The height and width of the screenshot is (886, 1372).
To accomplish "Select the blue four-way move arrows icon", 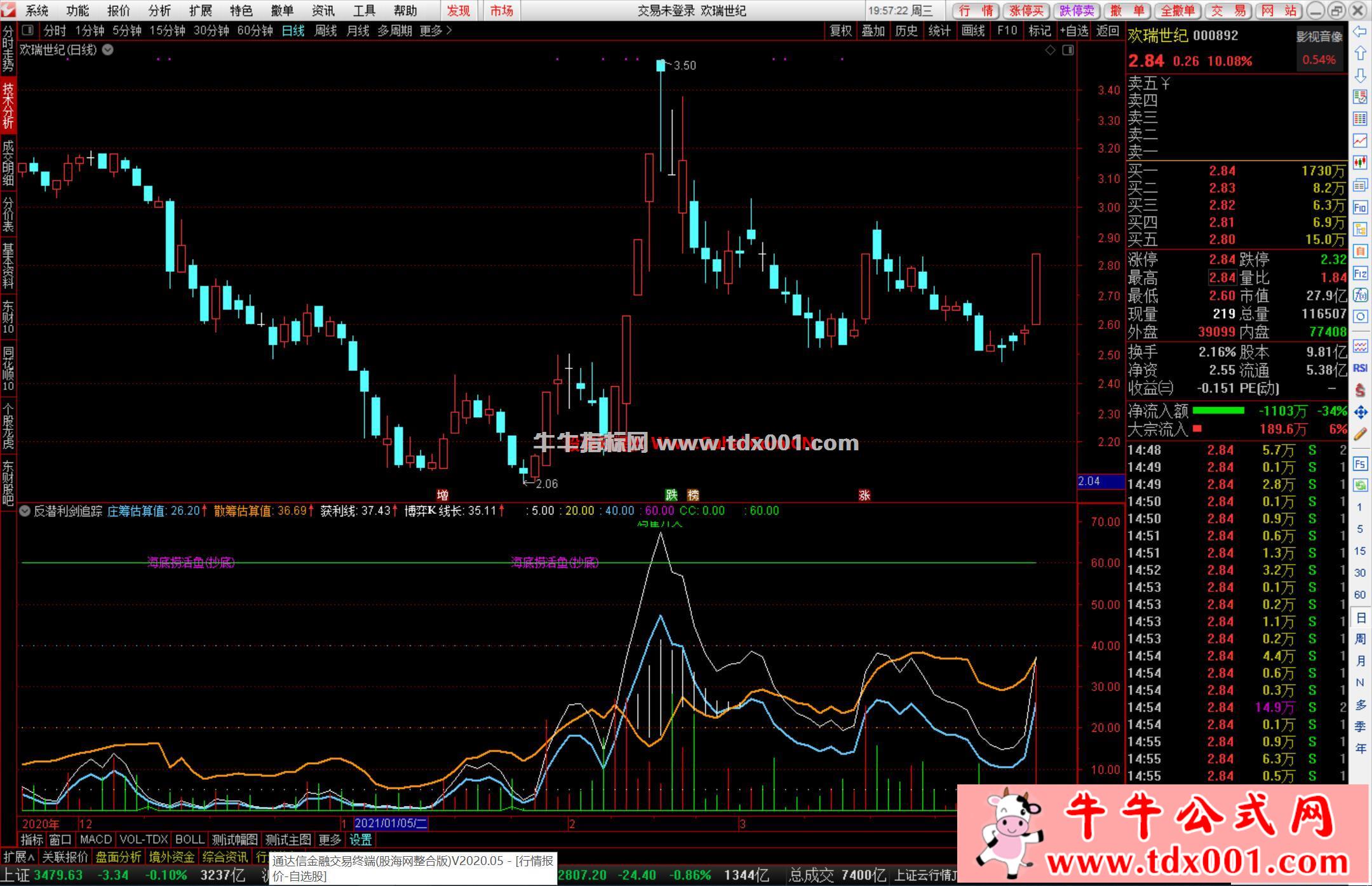I will tap(1360, 412).
